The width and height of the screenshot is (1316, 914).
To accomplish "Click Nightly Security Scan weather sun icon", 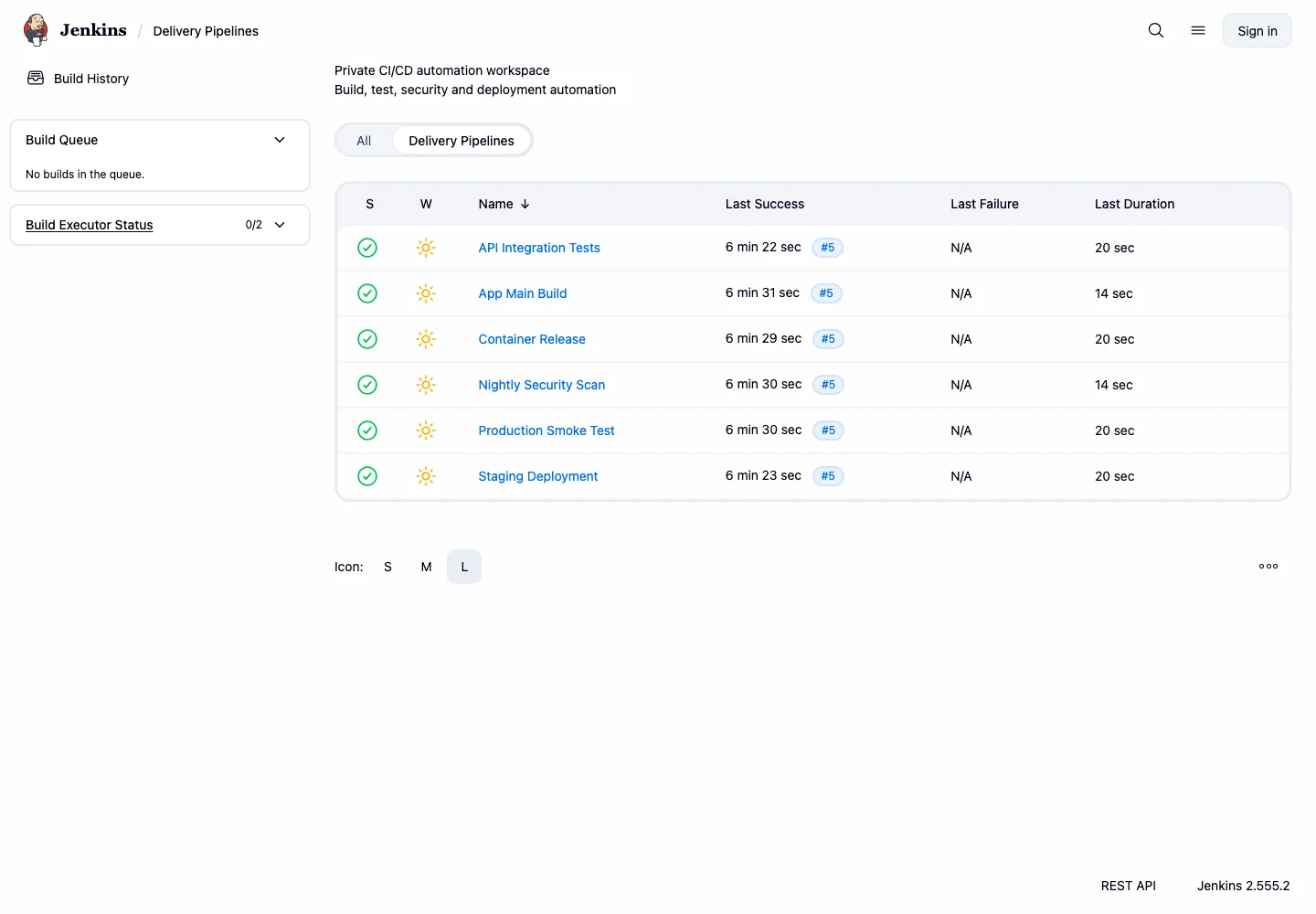I will click(x=426, y=385).
